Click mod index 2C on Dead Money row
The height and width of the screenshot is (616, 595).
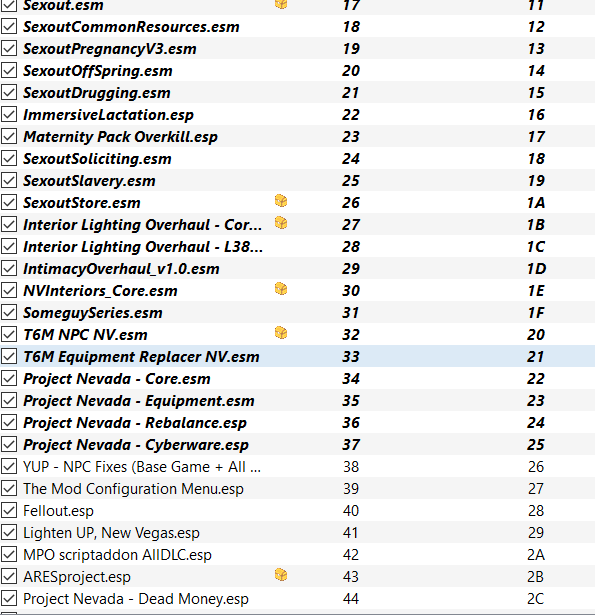pos(536,599)
